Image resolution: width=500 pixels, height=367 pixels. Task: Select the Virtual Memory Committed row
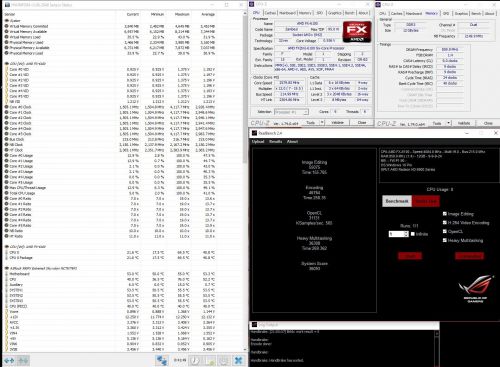point(110,26)
